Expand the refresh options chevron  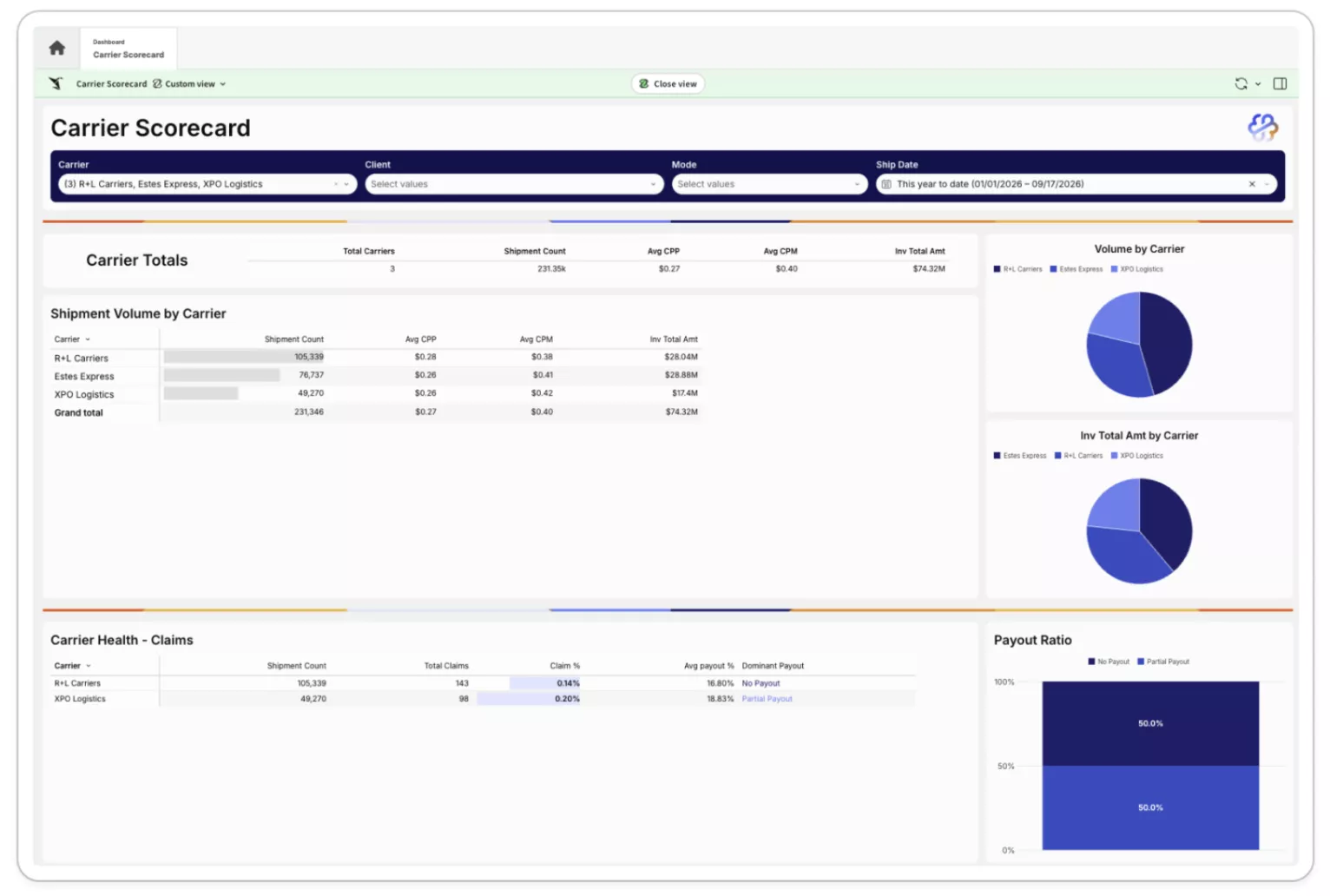pyautogui.click(x=1258, y=84)
